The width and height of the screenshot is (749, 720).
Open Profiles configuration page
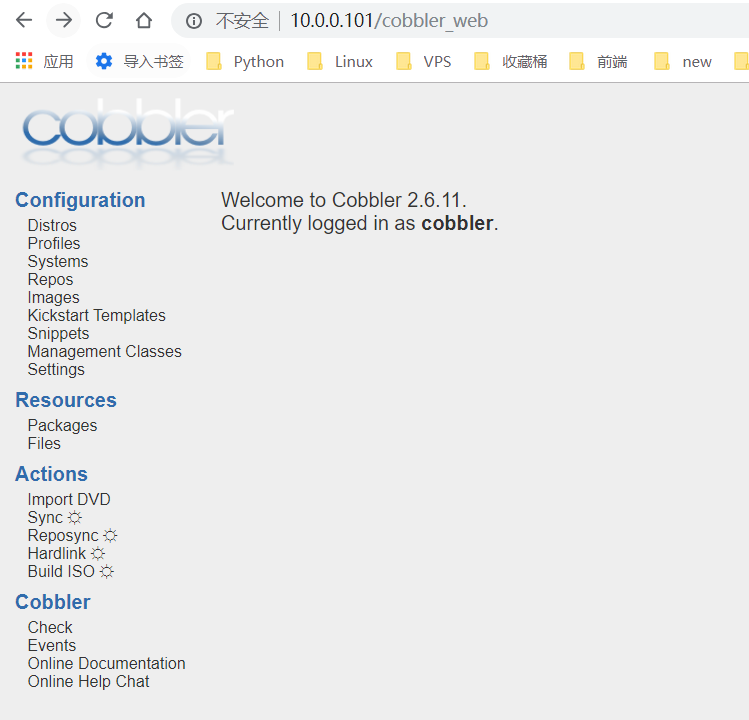coord(54,243)
